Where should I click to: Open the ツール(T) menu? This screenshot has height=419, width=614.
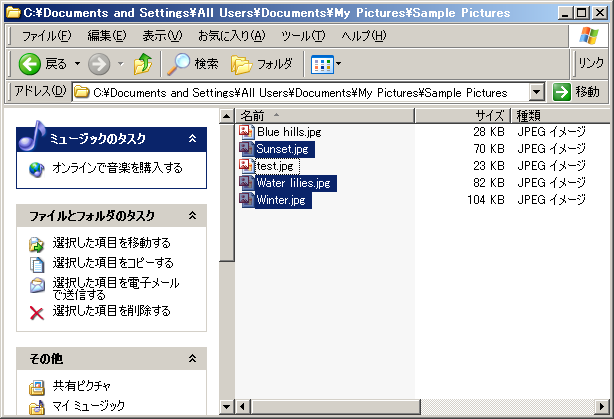pyautogui.click(x=303, y=36)
